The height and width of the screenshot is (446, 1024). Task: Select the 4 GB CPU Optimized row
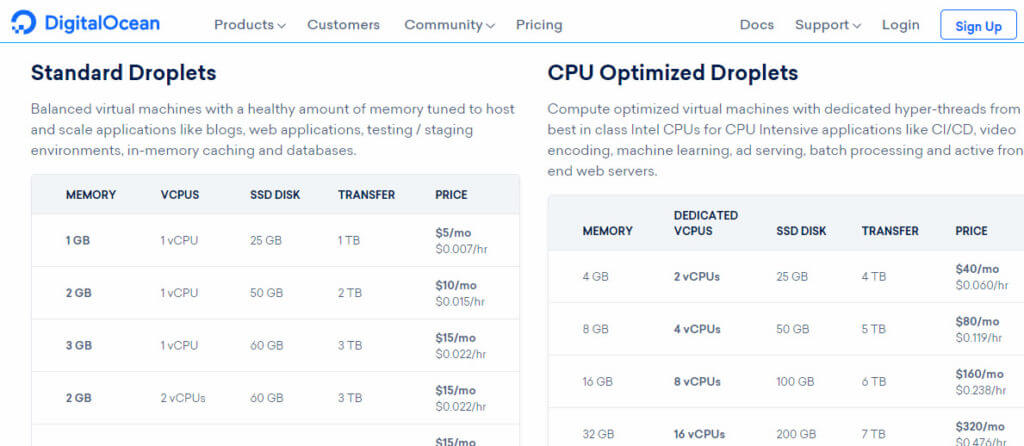(x=786, y=277)
